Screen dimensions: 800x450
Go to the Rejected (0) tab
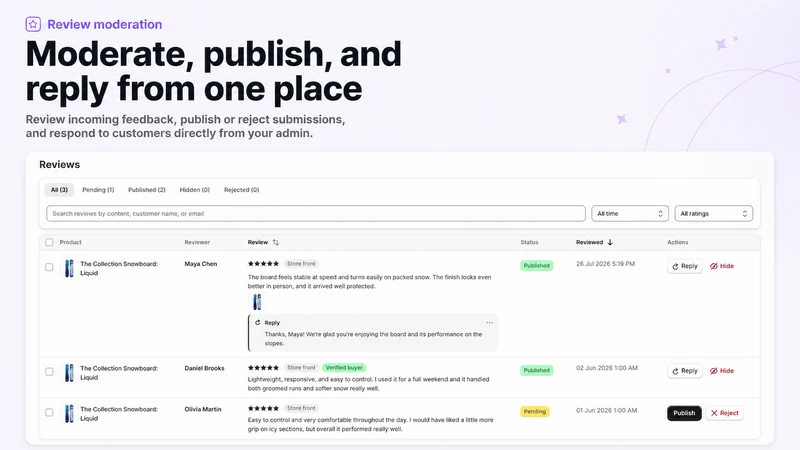coord(241,190)
